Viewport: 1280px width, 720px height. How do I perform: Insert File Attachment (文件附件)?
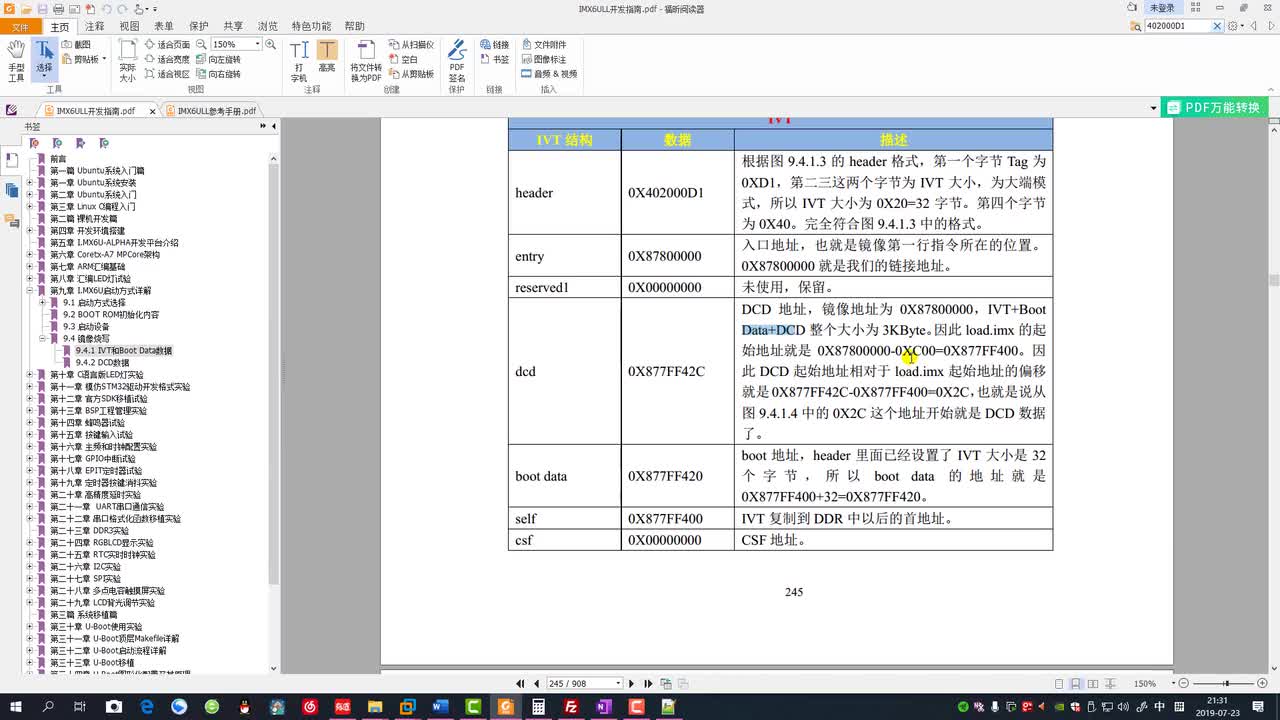(543, 44)
